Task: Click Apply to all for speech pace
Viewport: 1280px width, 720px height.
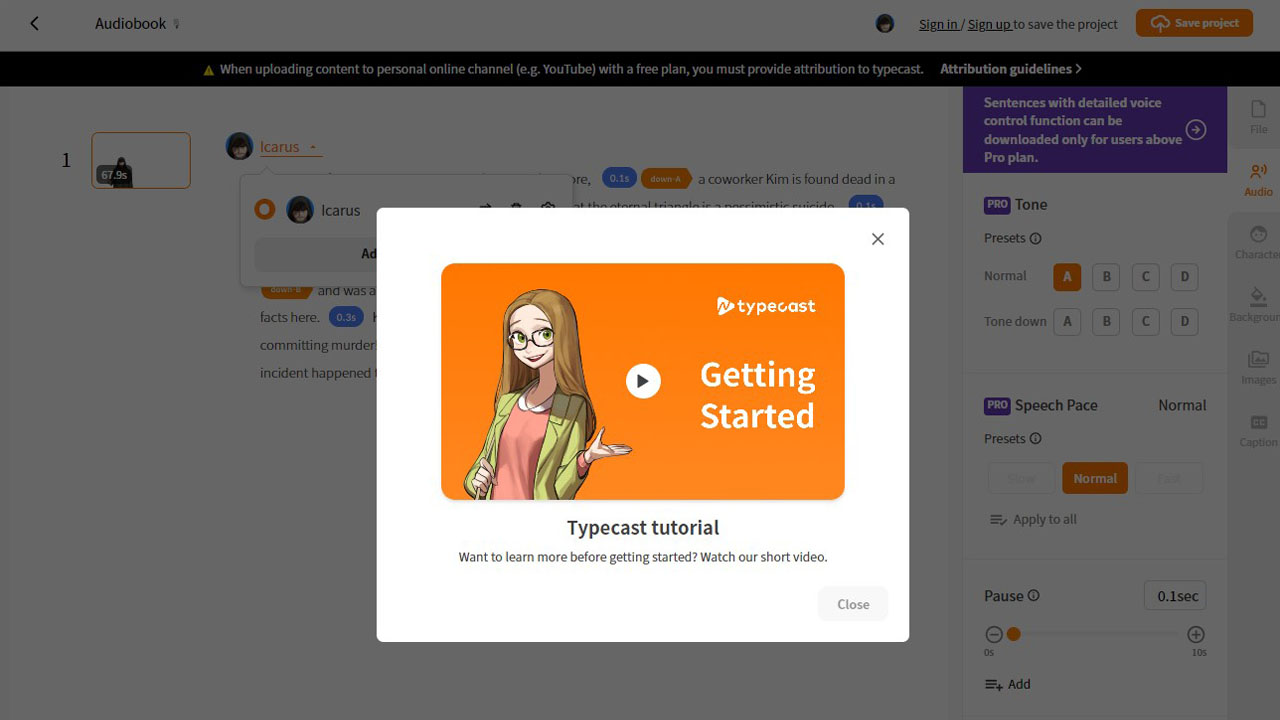Action: click(1033, 520)
